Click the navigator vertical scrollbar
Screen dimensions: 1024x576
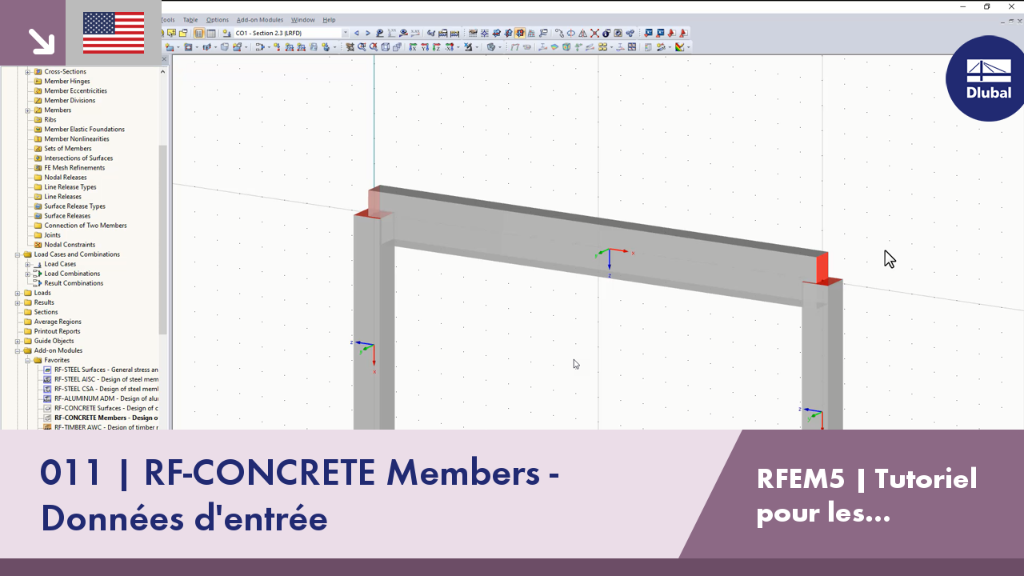tap(163, 238)
